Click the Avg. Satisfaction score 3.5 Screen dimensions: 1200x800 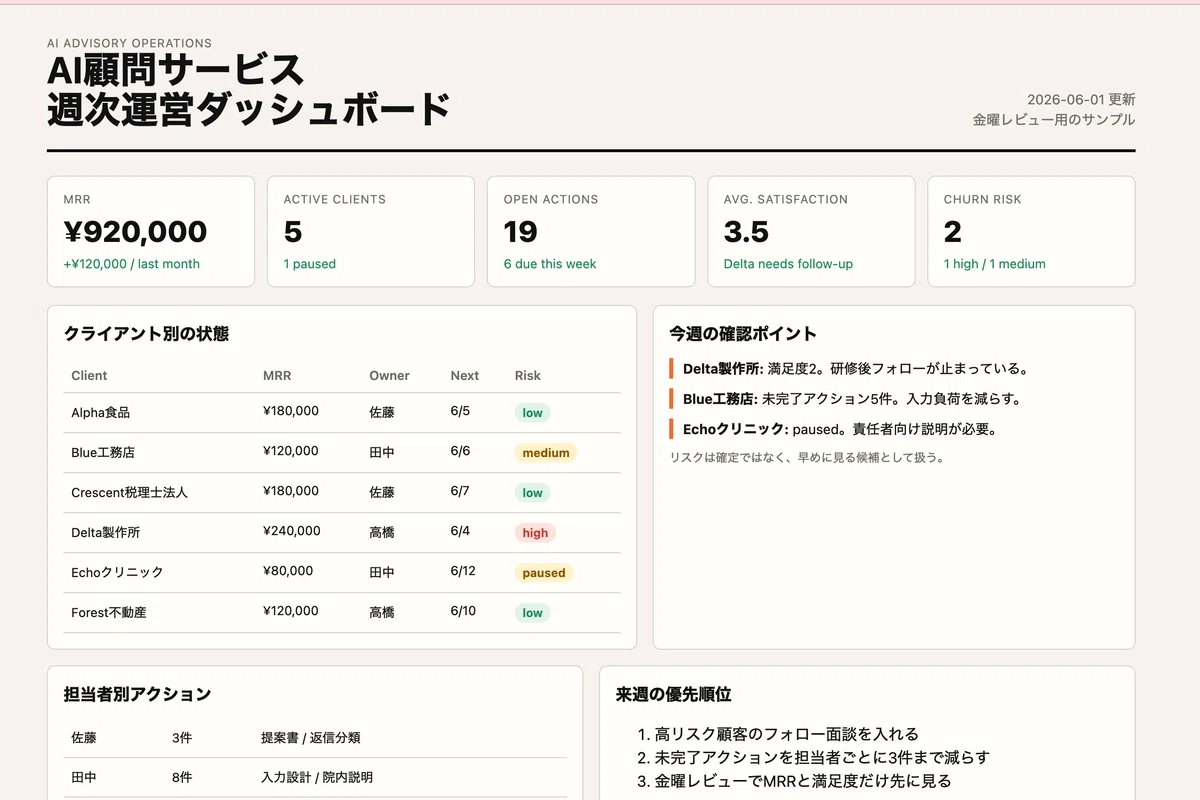click(x=746, y=232)
